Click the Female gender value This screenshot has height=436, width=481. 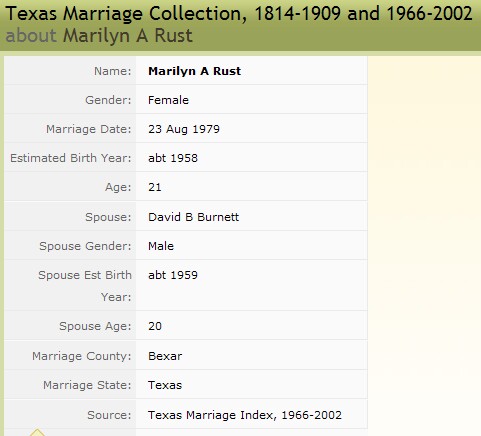coord(168,100)
